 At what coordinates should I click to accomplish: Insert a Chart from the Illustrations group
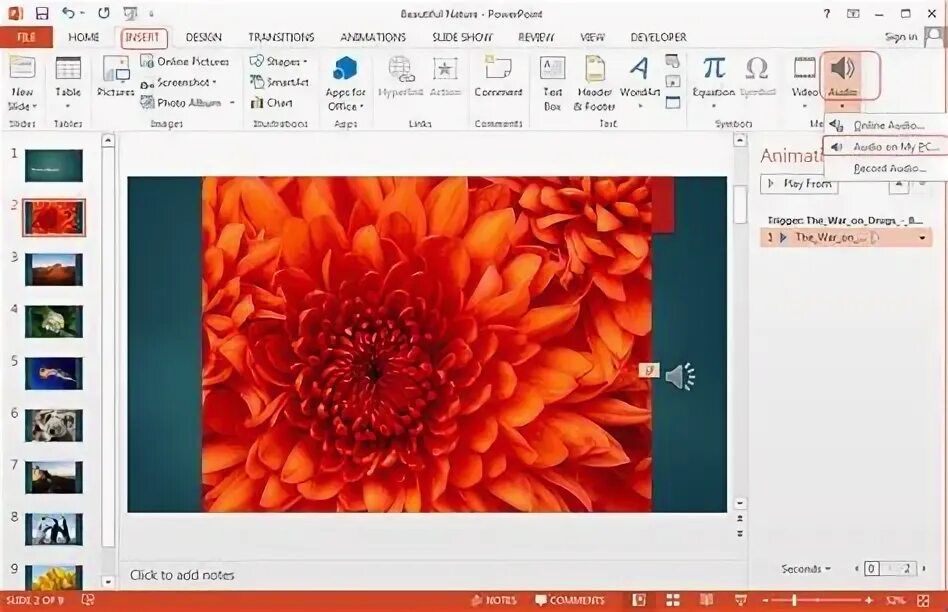click(x=271, y=103)
